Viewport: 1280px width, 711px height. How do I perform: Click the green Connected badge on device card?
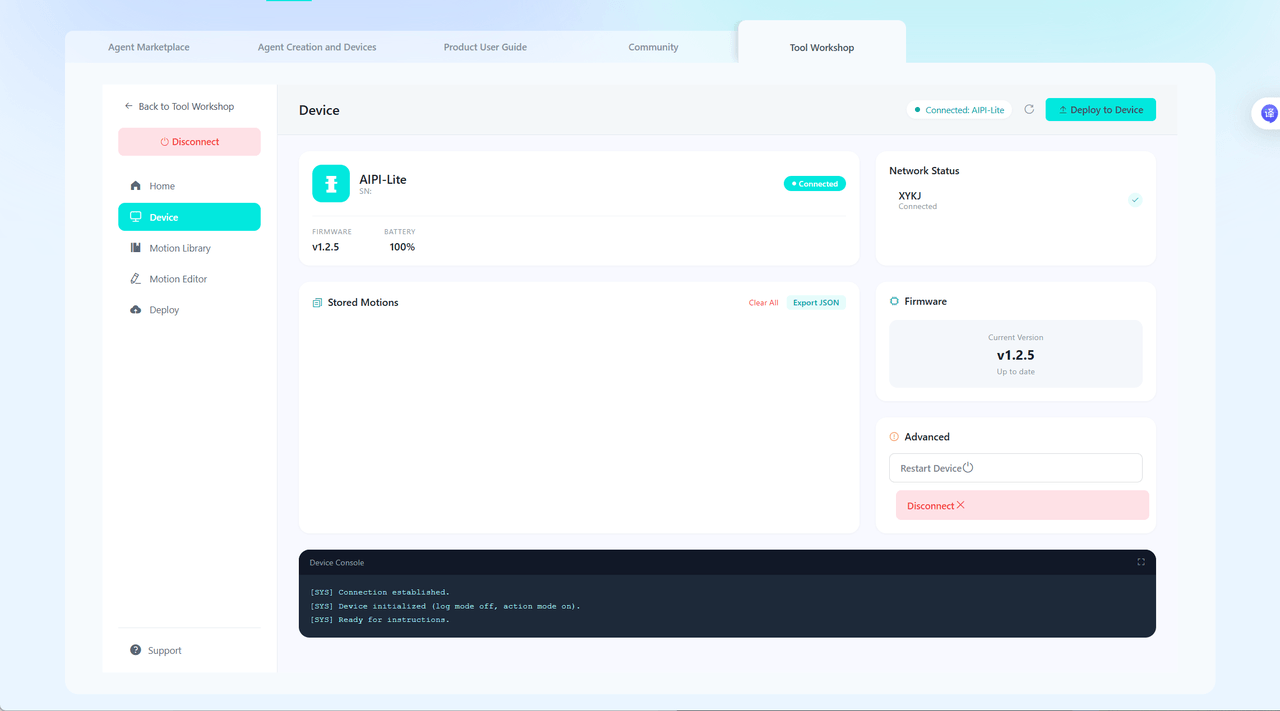(815, 184)
